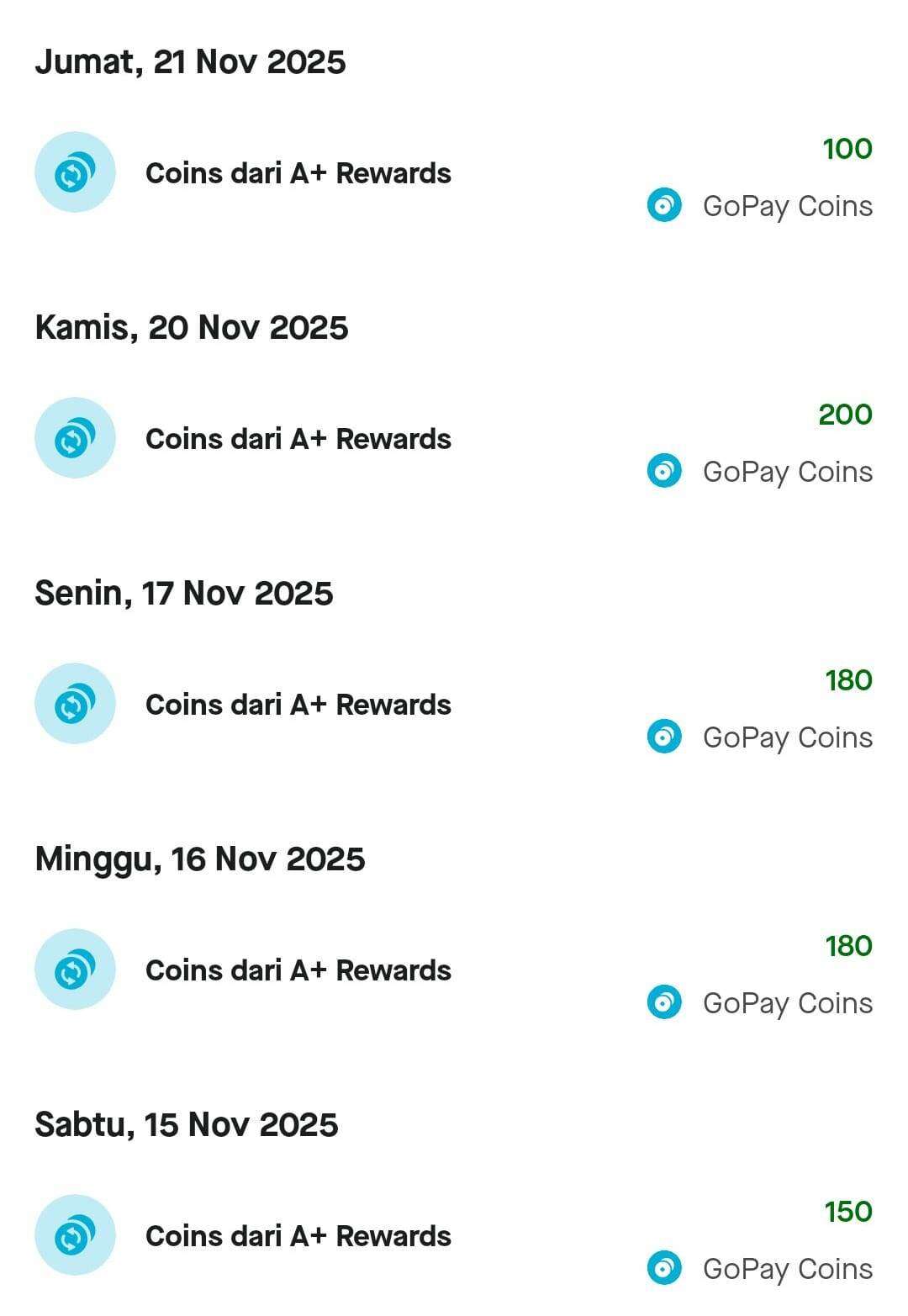Tap the coin icon for 15 Nov transaction

(x=75, y=1235)
